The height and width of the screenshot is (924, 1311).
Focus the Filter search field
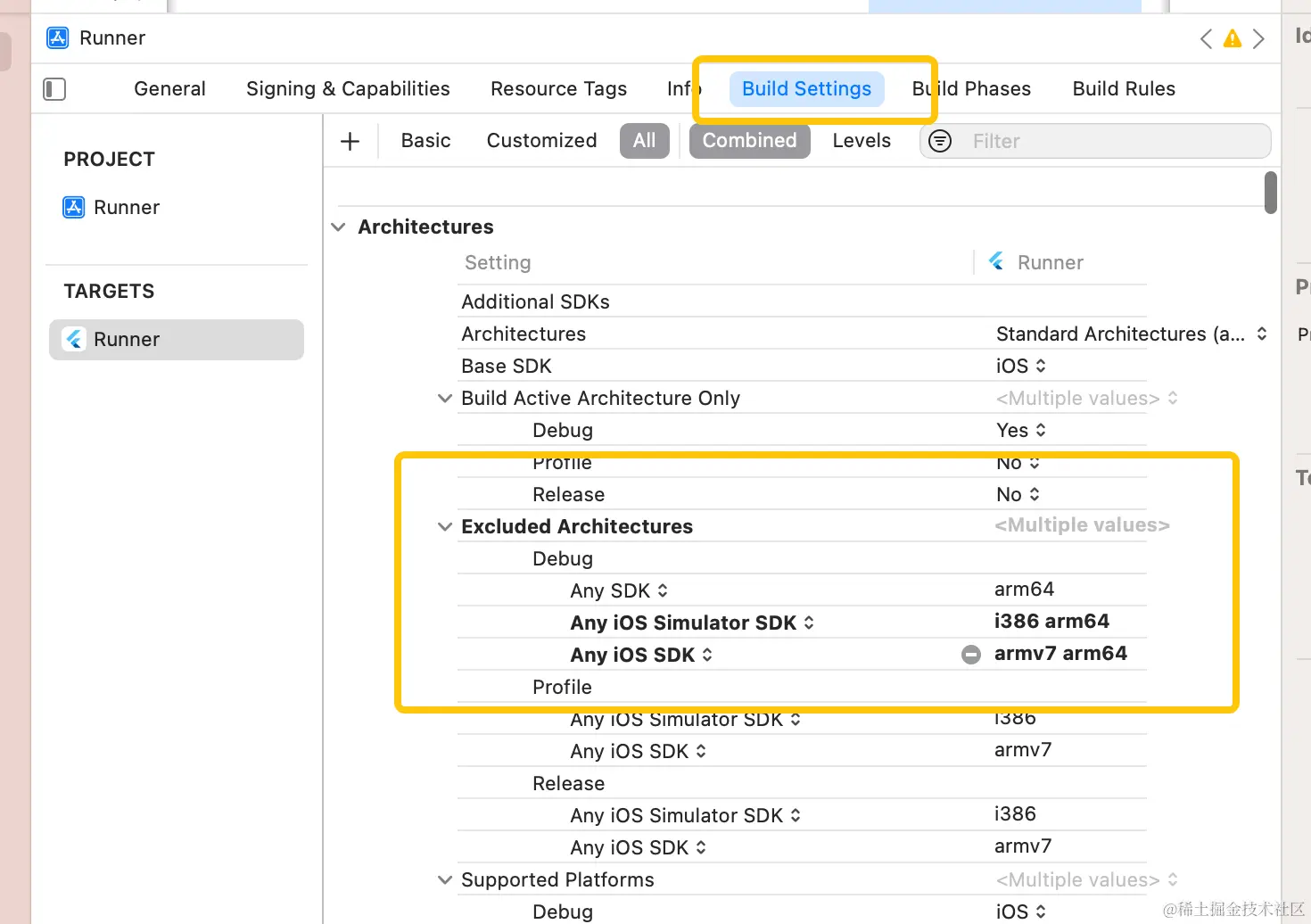point(1095,141)
